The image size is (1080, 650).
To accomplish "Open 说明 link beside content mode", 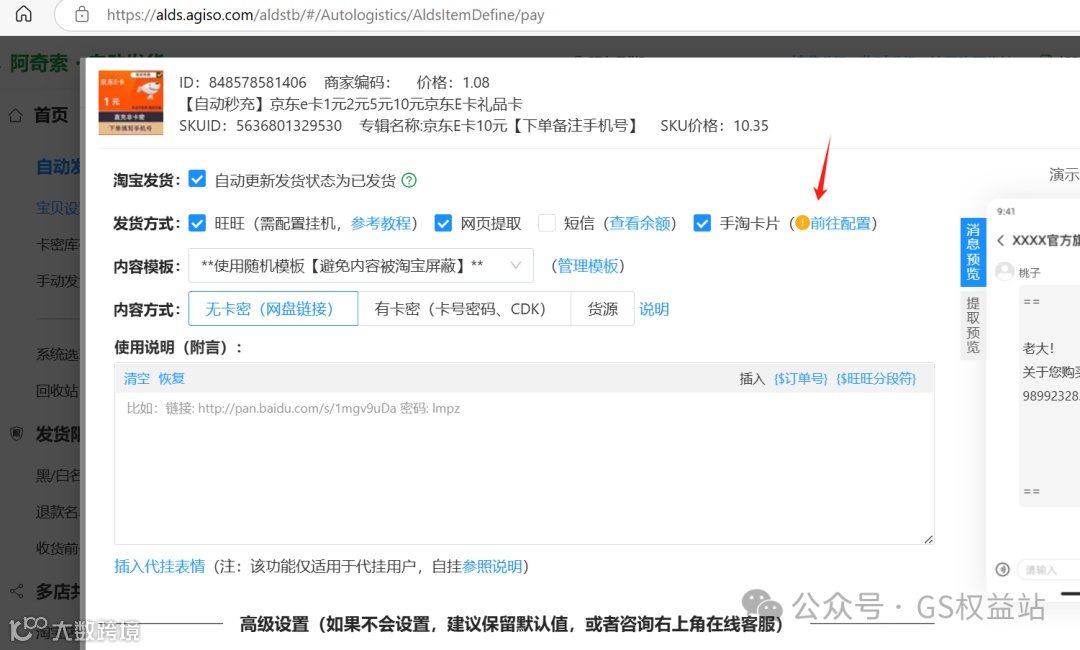I will pyautogui.click(x=654, y=309).
